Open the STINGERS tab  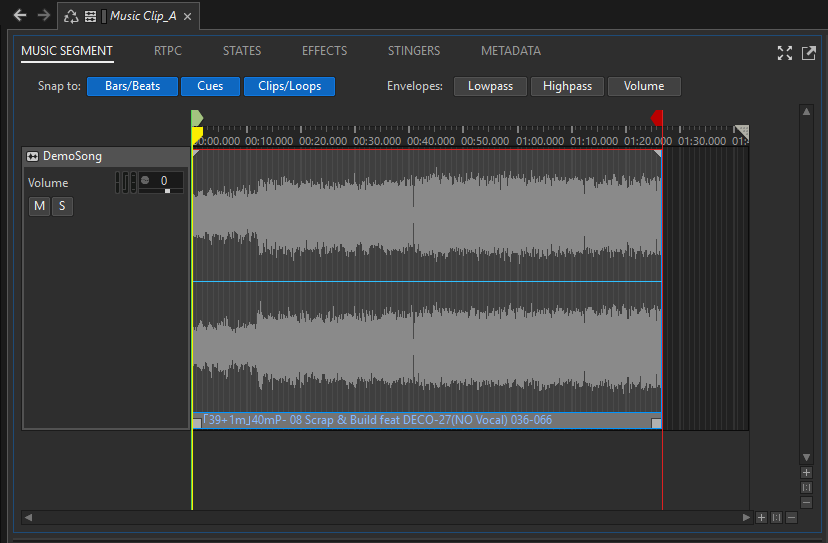414,51
